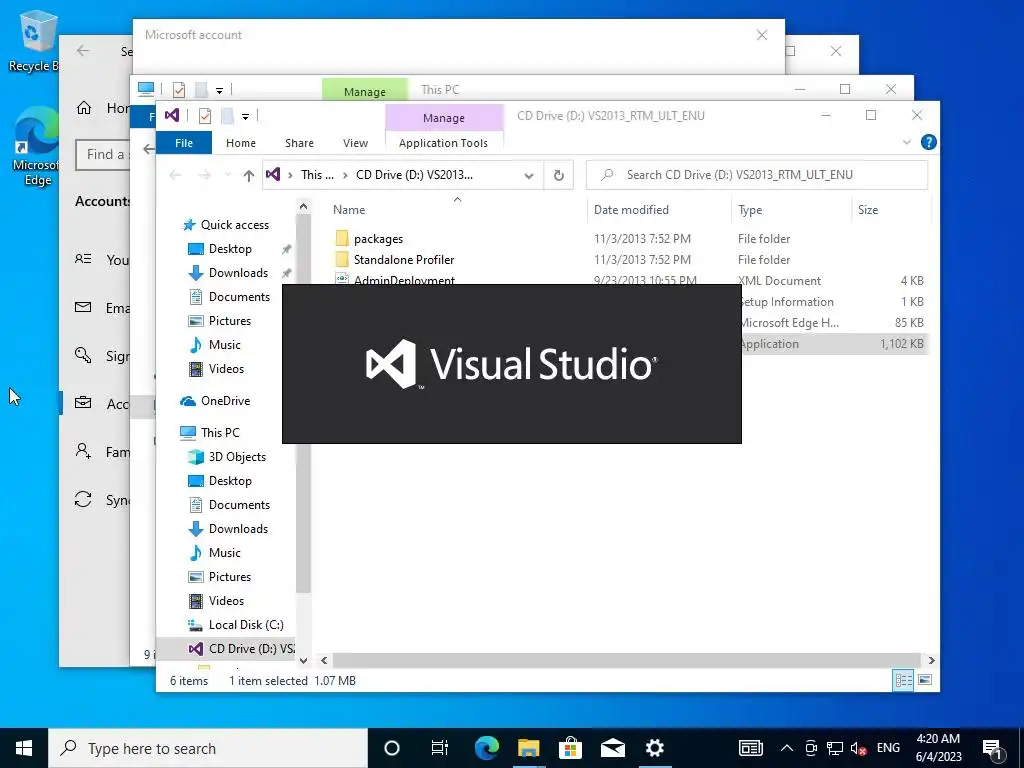Show hidden system tray icons
Screen dimensions: 1024x768
coord(787,748)
